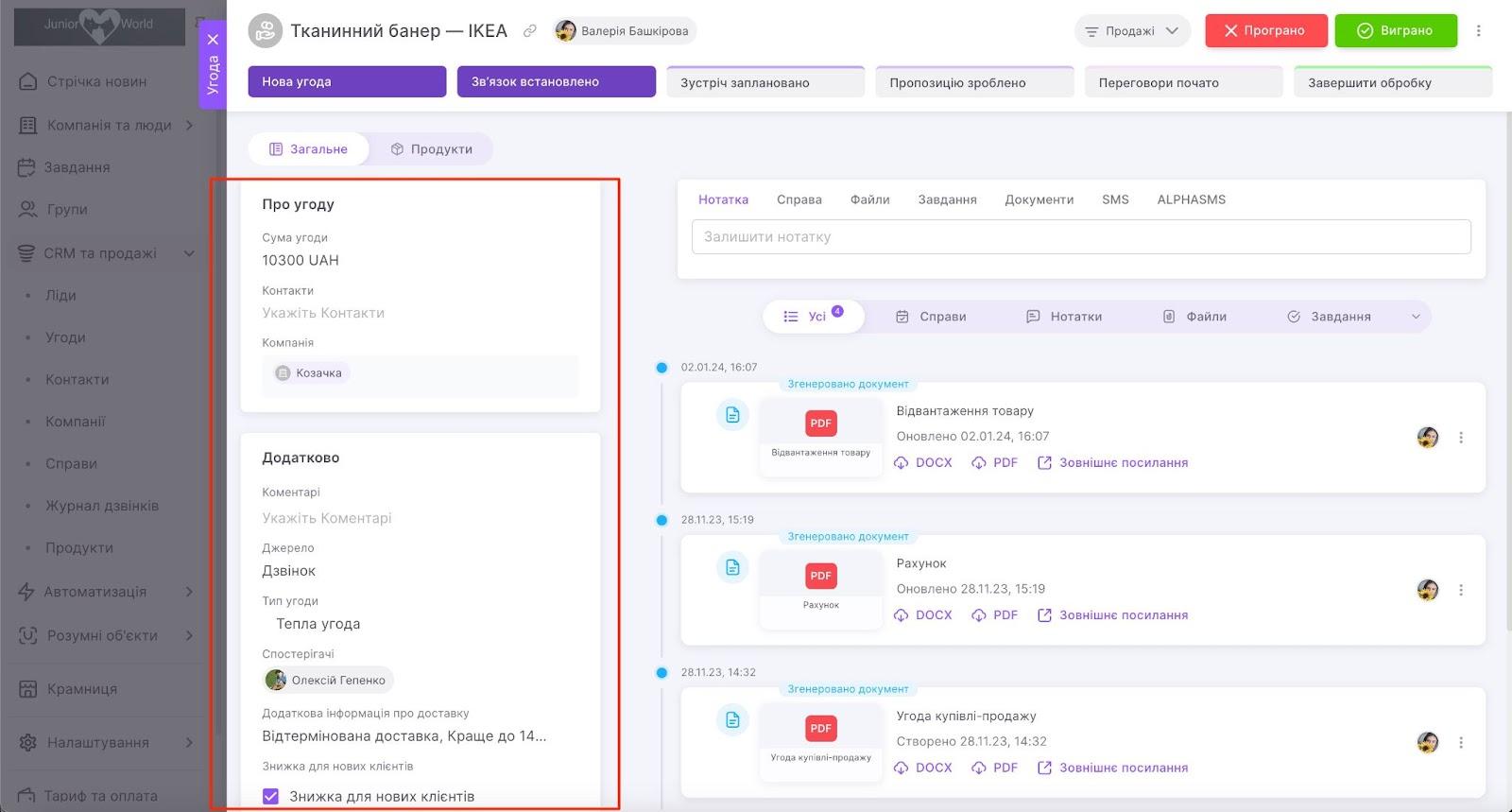
Task: Open the ALPHASMS tab
Action: tap(1192, 199)
